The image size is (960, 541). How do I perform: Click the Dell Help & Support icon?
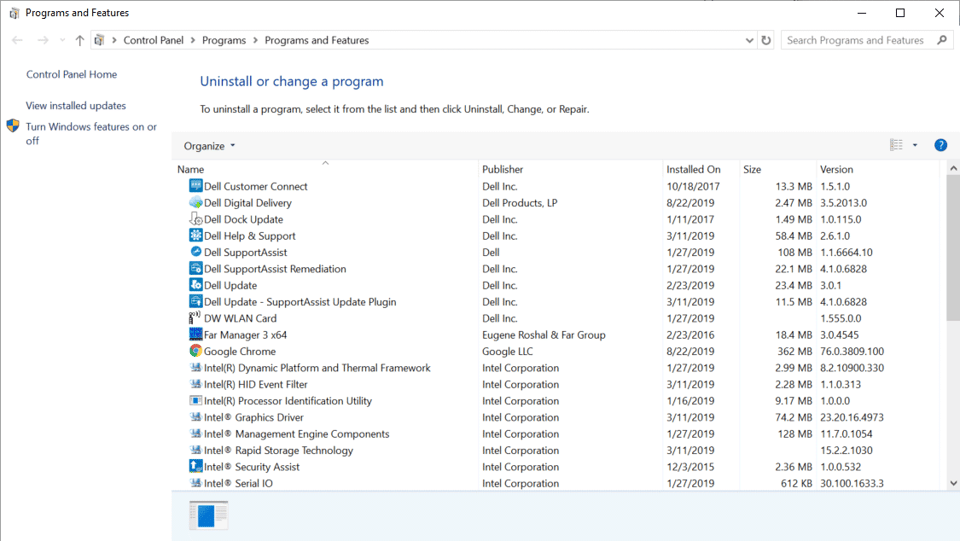pyautogui.click(x=195, y=235)
